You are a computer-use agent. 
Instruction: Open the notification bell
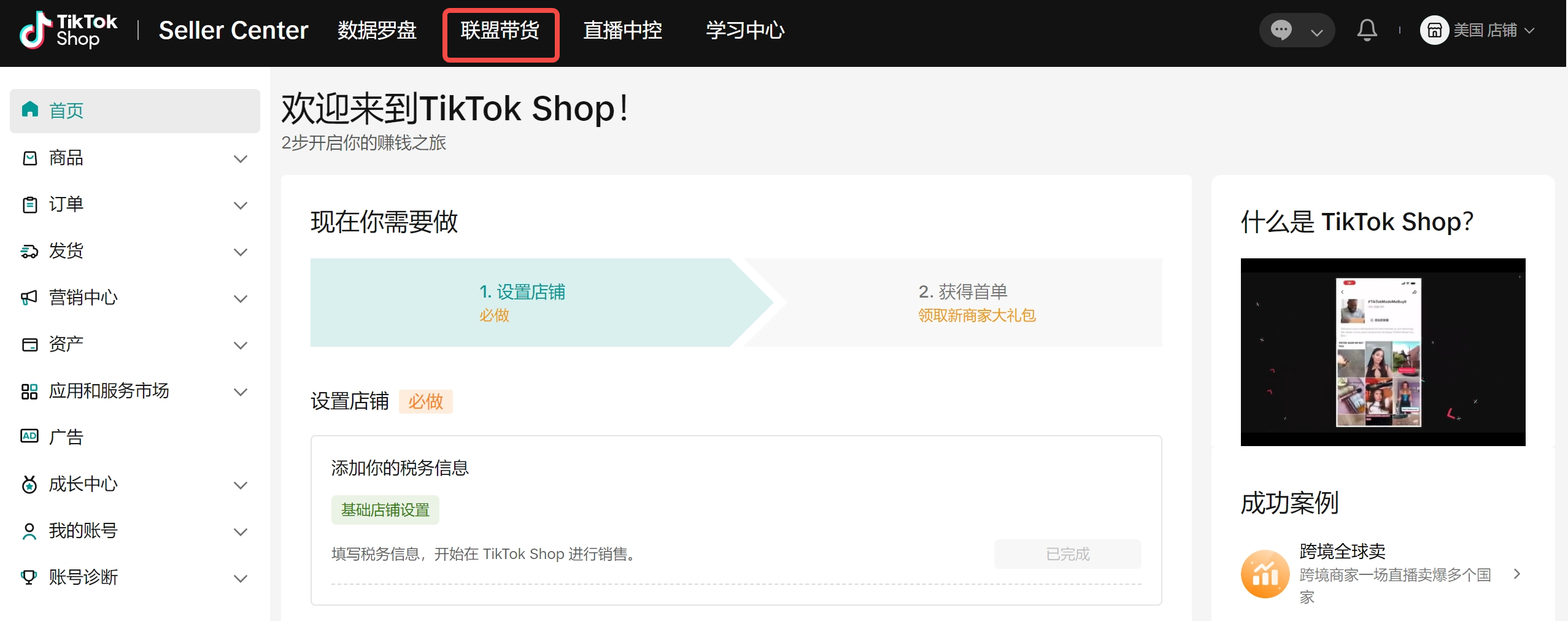1367,30
